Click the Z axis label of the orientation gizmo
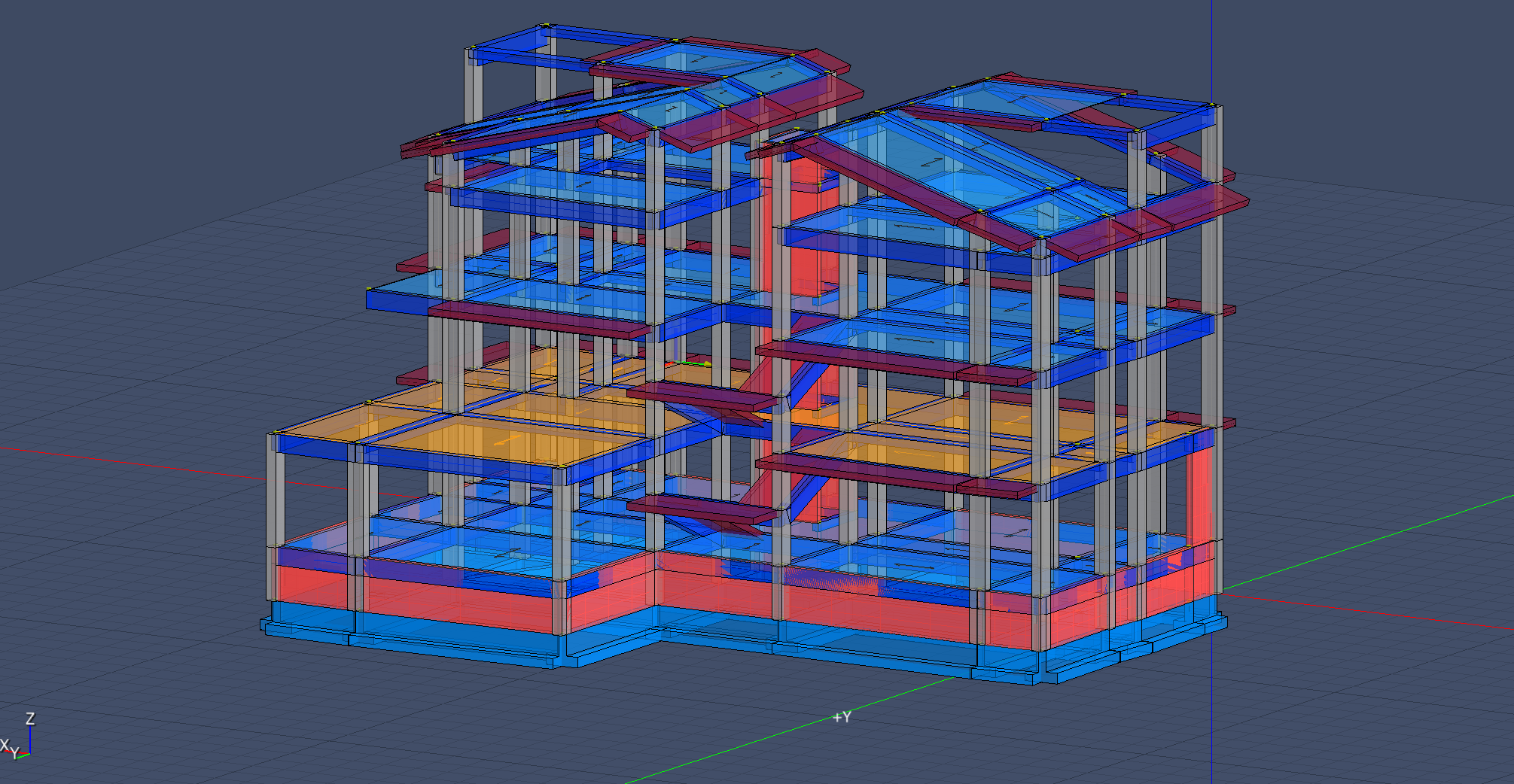1514x784 pixels. [x=30, y=719]
